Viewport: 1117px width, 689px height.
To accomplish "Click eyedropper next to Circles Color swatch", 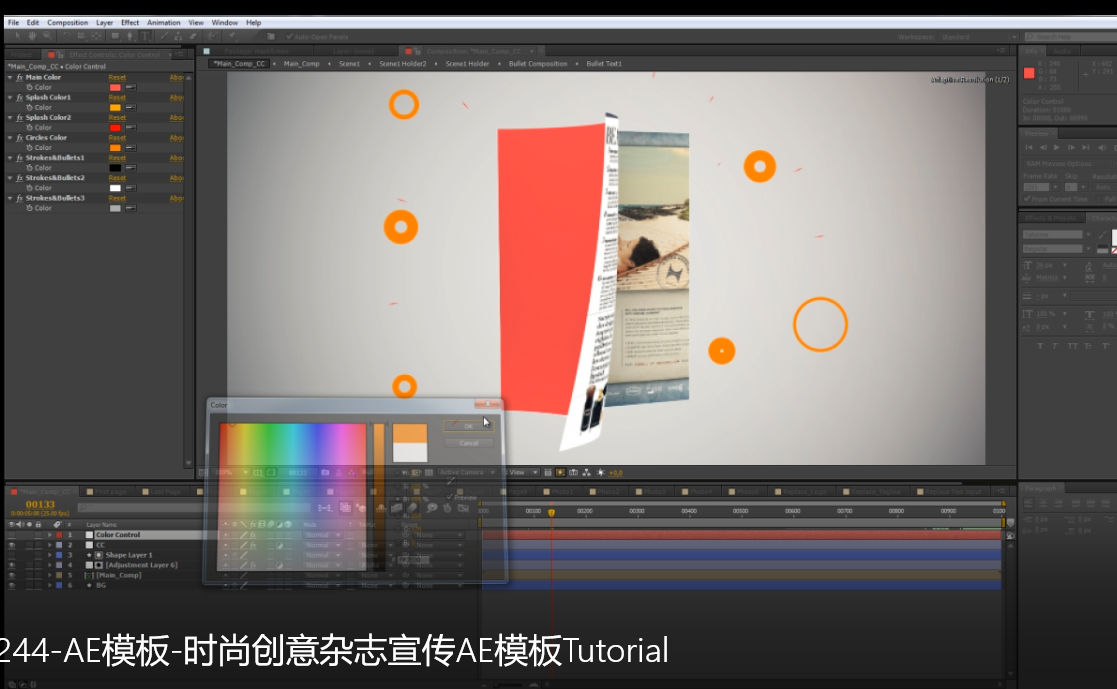I will point(130,147).
